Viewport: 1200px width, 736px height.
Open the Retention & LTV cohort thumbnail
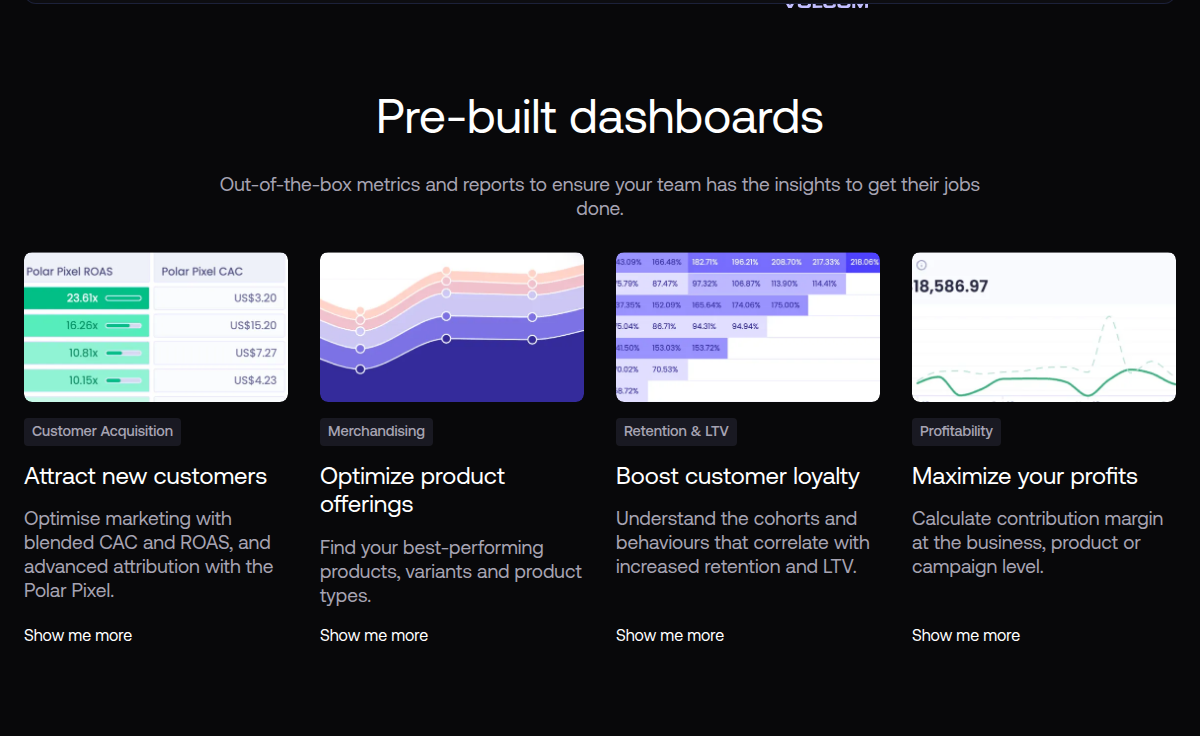(x=748, y=327)
